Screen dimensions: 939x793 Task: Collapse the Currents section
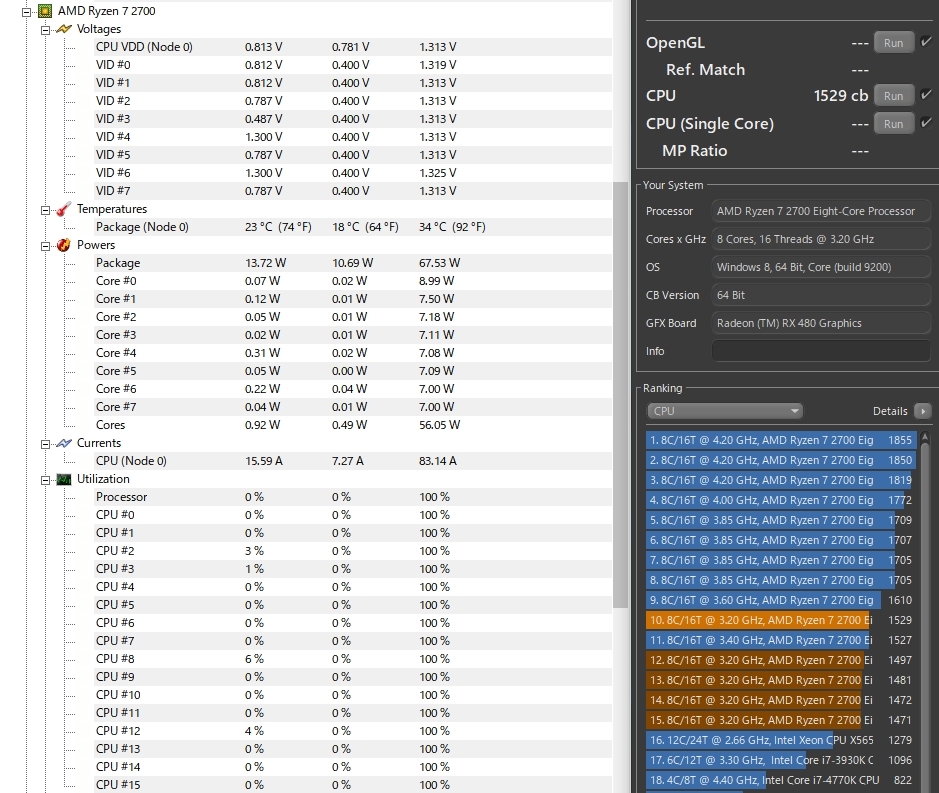pos(45,444)
